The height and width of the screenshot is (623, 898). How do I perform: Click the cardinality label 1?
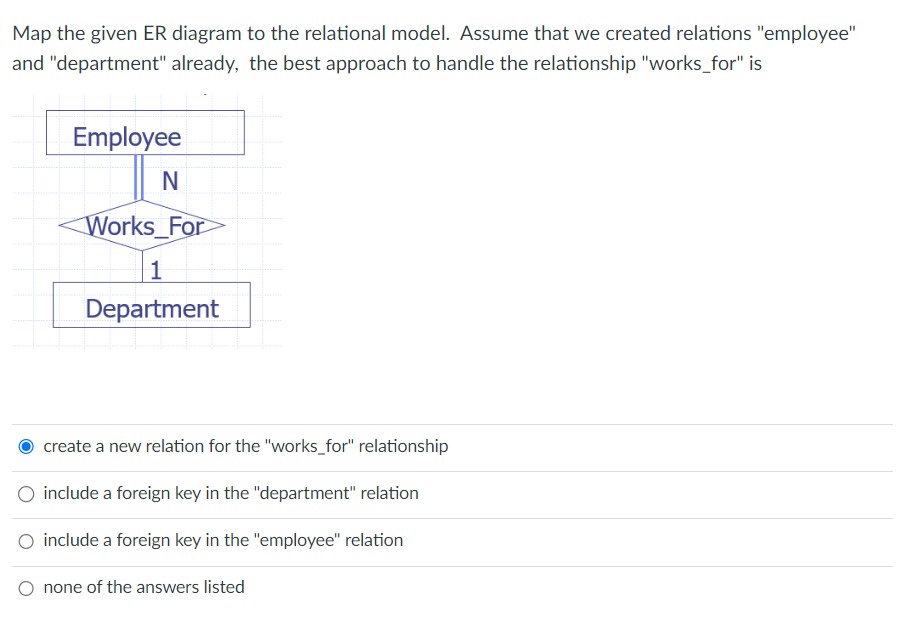tap(156, 269)
